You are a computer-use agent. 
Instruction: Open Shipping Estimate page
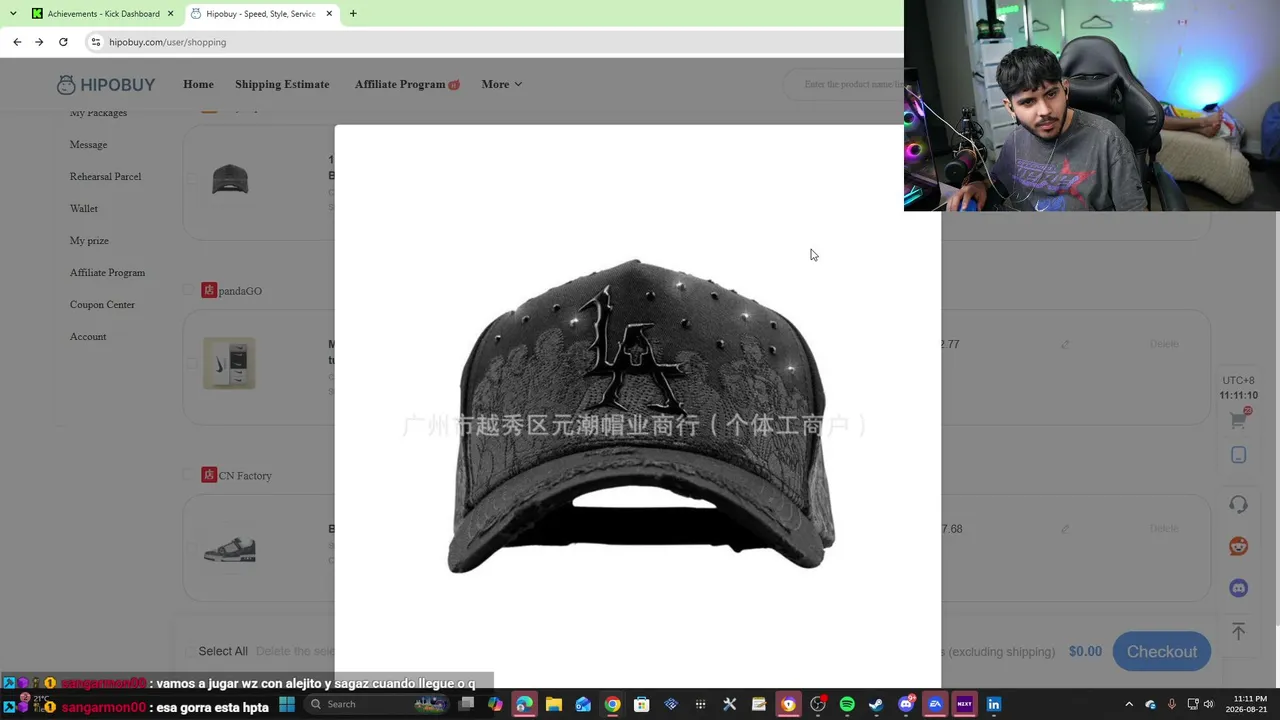coord(282,84)
